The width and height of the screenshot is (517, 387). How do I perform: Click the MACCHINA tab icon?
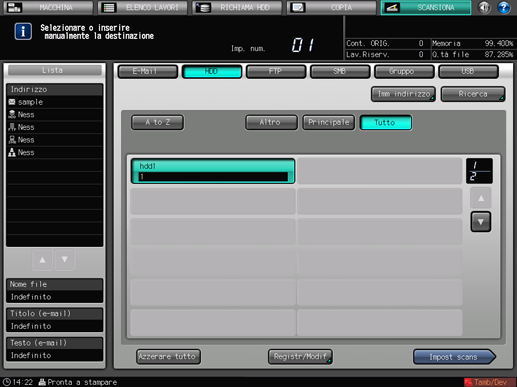14,7
